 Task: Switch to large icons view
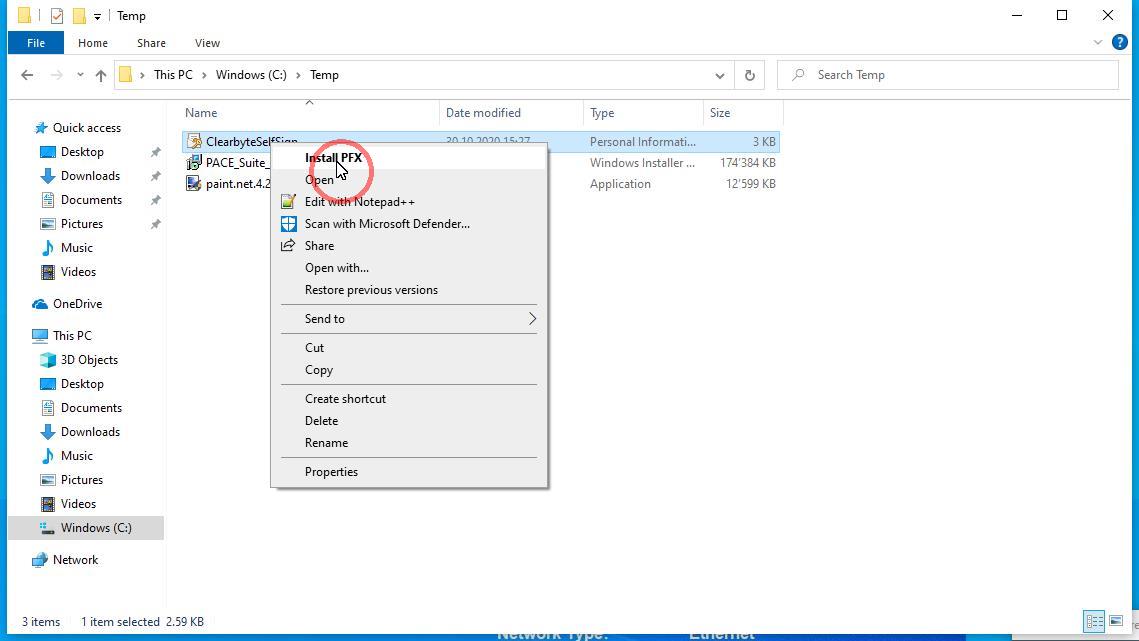pos(1116,621)
